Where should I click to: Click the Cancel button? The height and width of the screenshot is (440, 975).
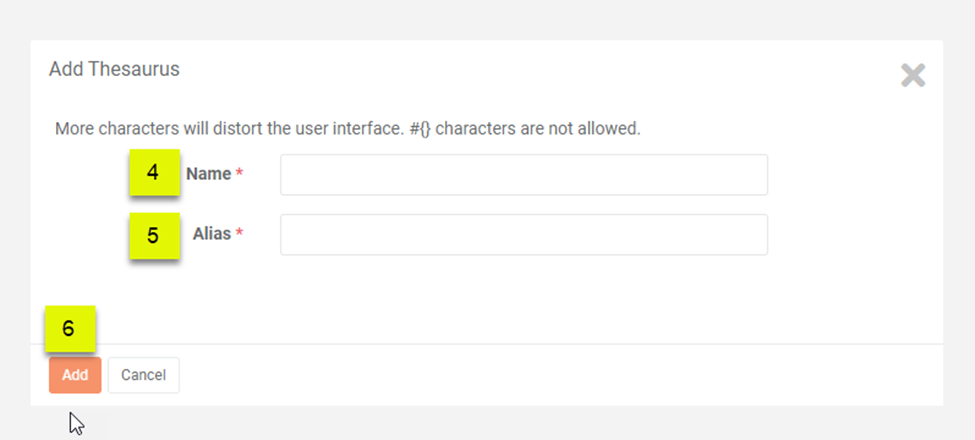click(143, 375)
